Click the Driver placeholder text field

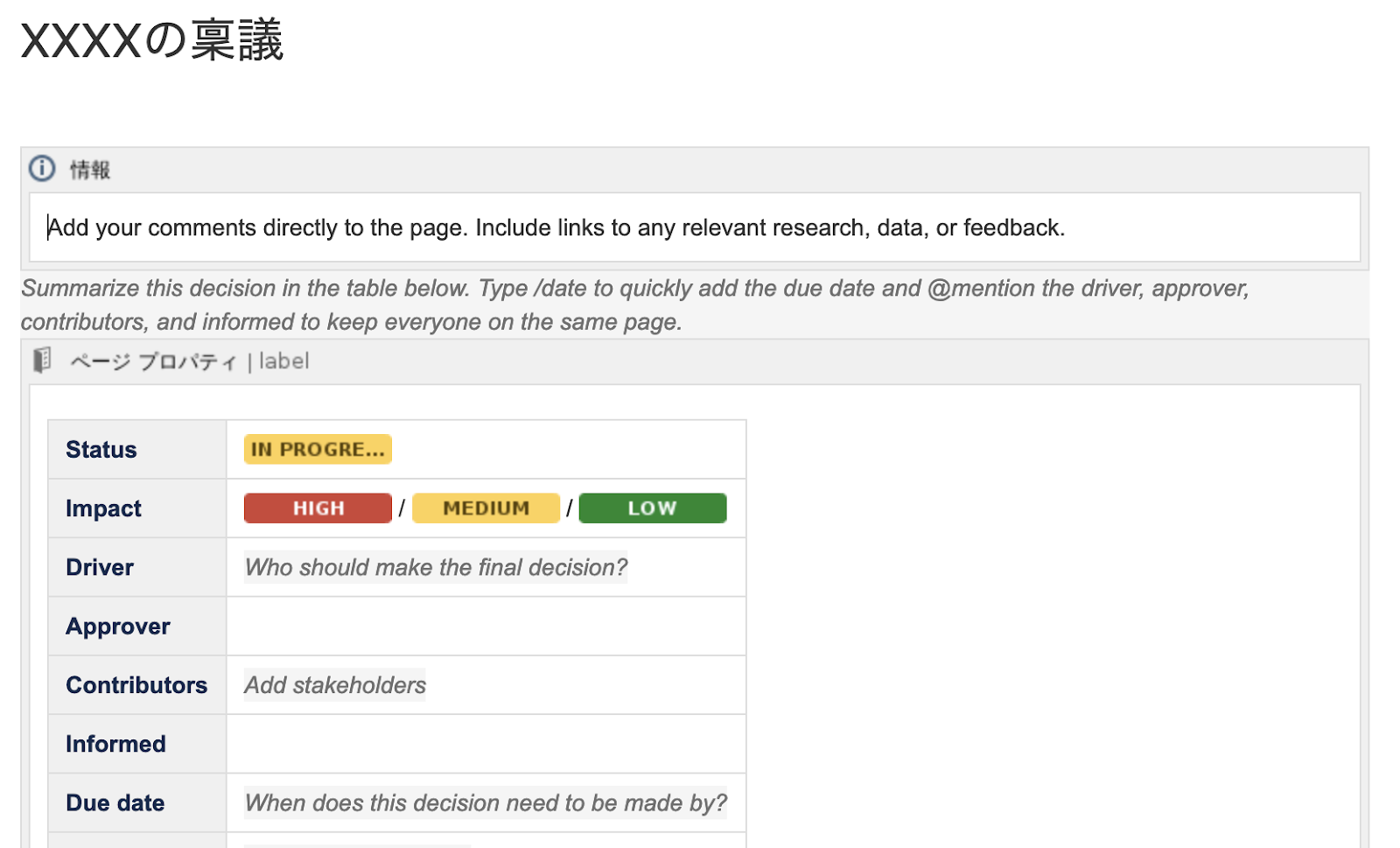436,568
